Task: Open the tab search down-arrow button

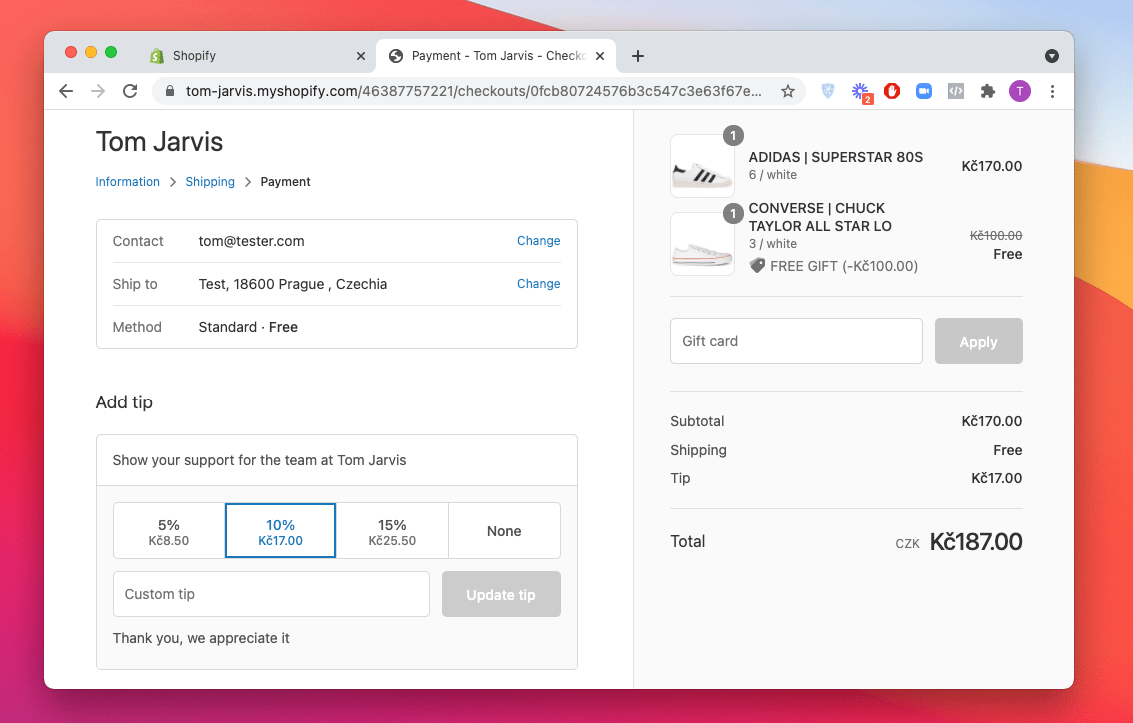Action: (x=1052, y=56)
